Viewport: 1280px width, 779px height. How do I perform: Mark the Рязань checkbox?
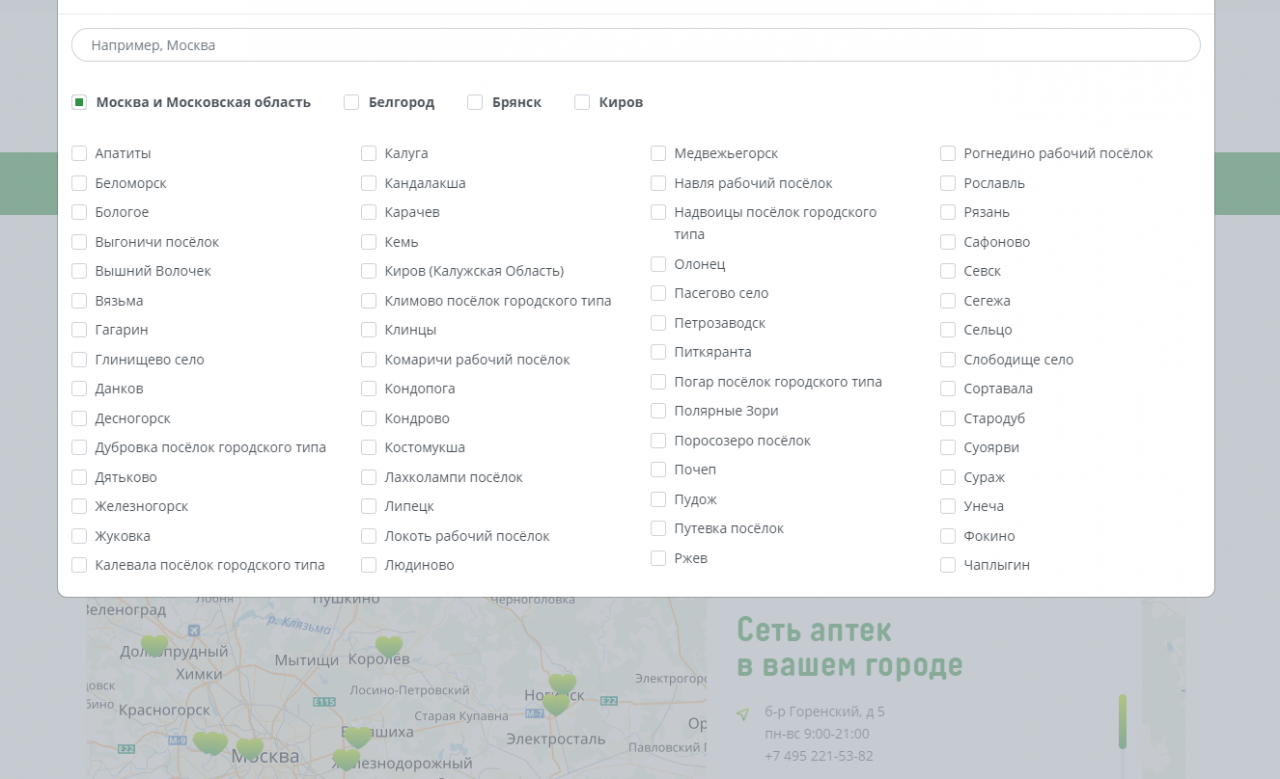pos(948,212)
